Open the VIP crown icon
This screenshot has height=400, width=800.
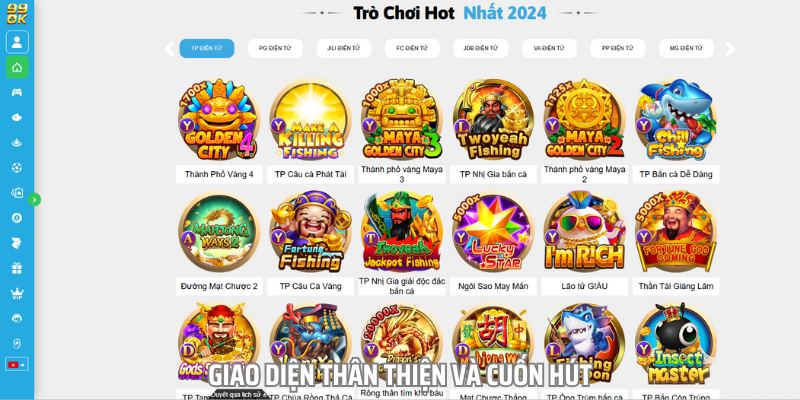(x=17, y=293)
